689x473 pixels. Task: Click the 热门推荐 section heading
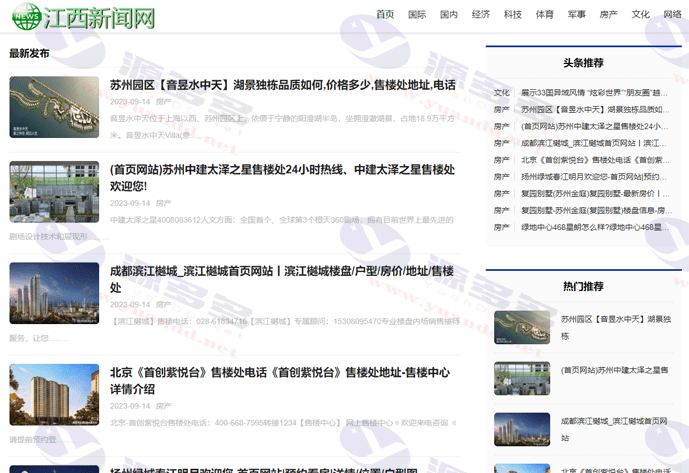tap(583, 287)
